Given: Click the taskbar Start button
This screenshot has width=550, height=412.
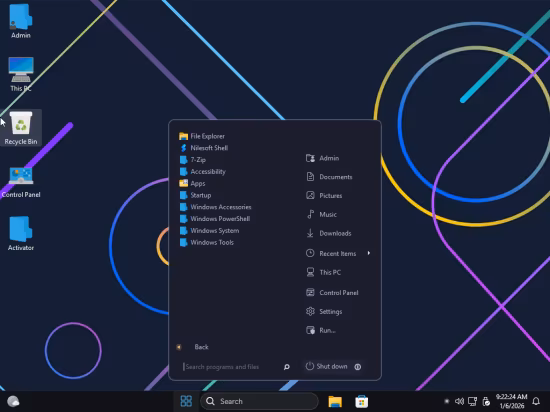Looking at the screenshot, I should (186, 401).
